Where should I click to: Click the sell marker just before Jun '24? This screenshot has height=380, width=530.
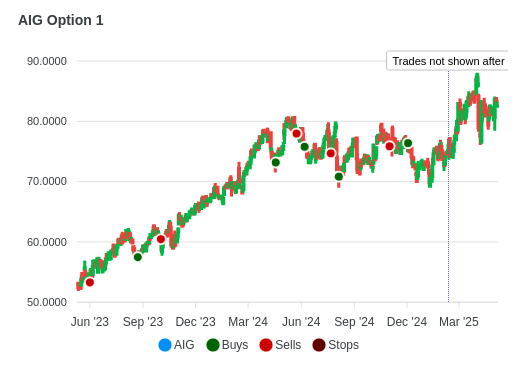click(x=296, y=134)
